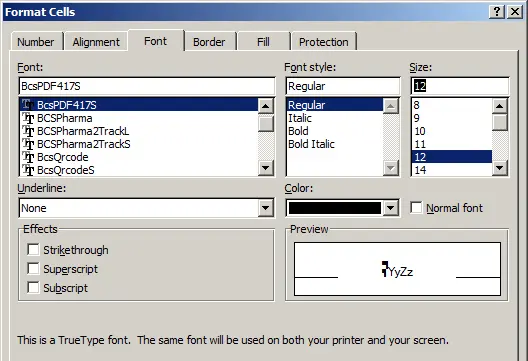
Task: Enable the Normal font checkbox
Action: tap(416, 207)
